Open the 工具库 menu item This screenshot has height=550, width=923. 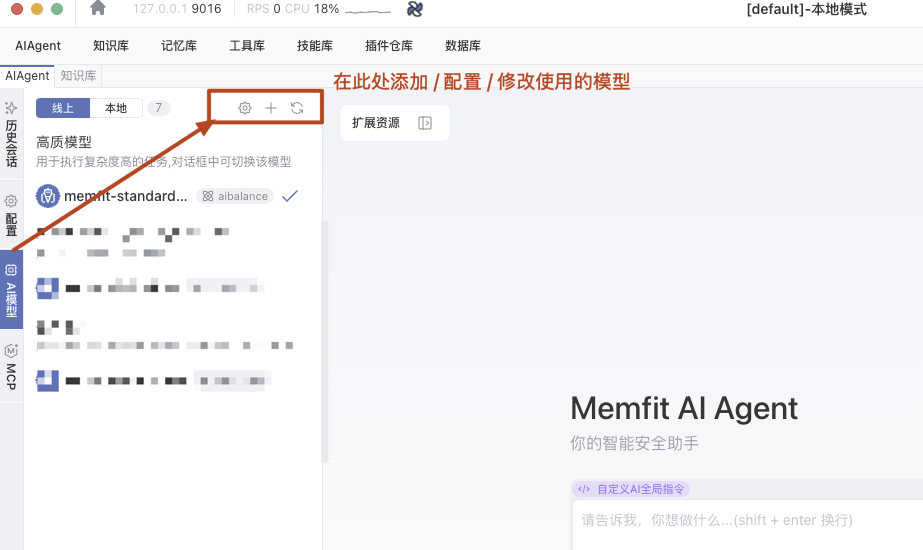[247, 46]
